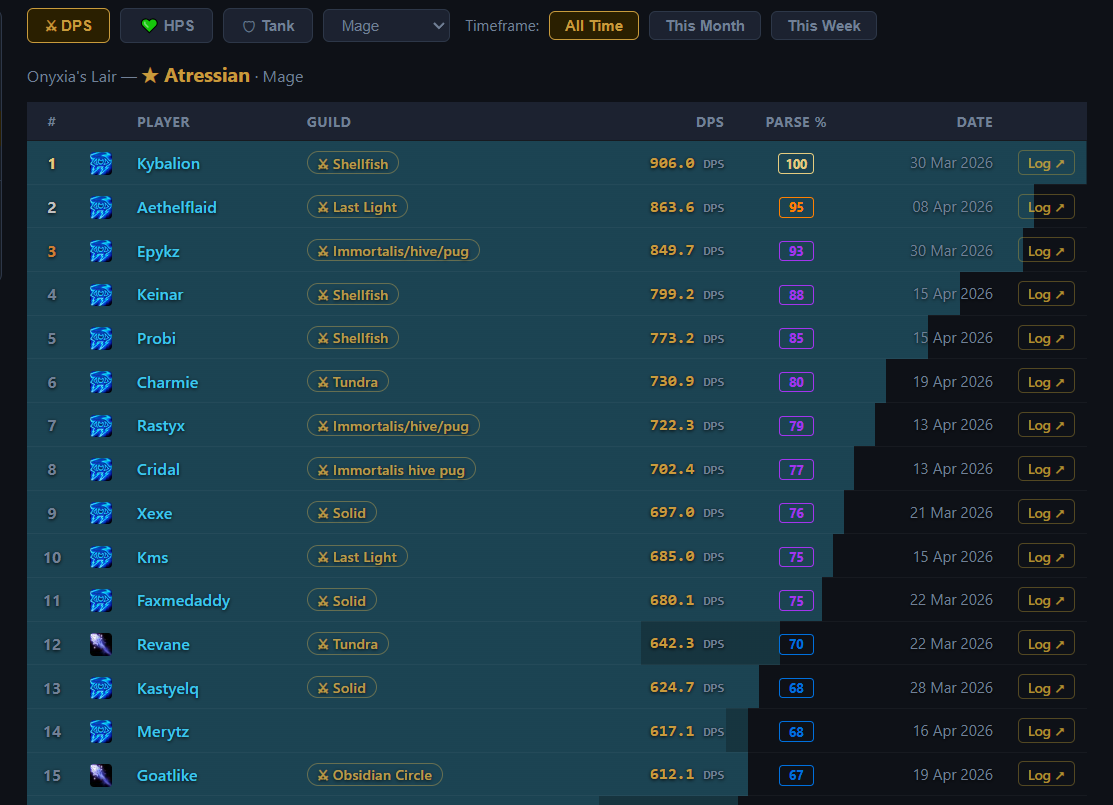Open player profile Kybalion
Viewport: 1113px width, 805px height.
(x=168, y=164)
